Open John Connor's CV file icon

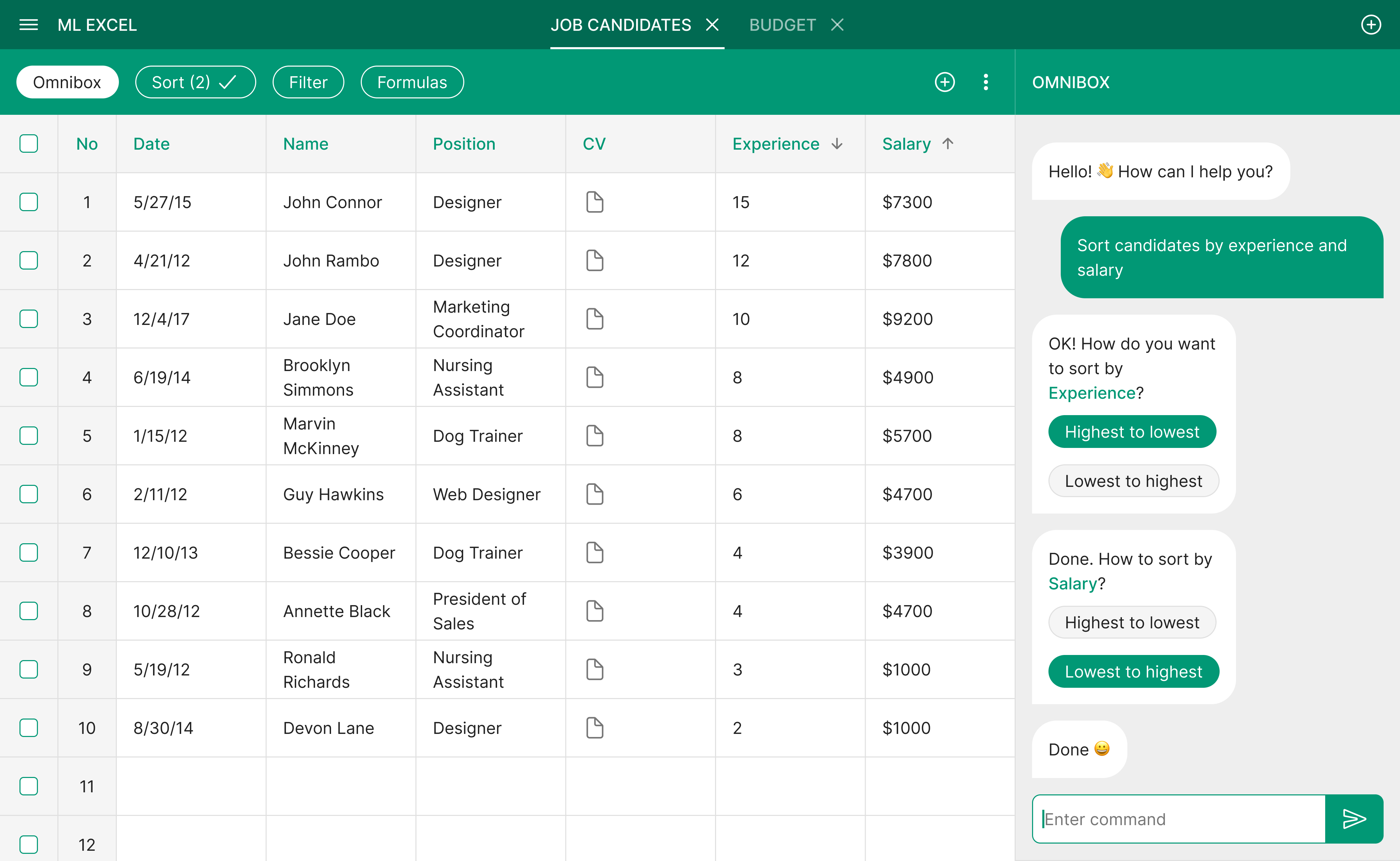click(x=594, y=202)
